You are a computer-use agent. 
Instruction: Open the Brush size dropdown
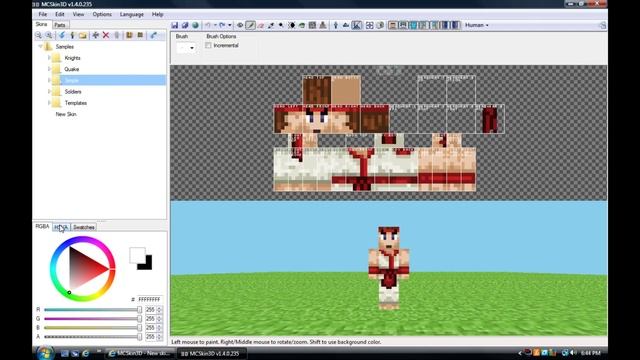pos(186,48)
